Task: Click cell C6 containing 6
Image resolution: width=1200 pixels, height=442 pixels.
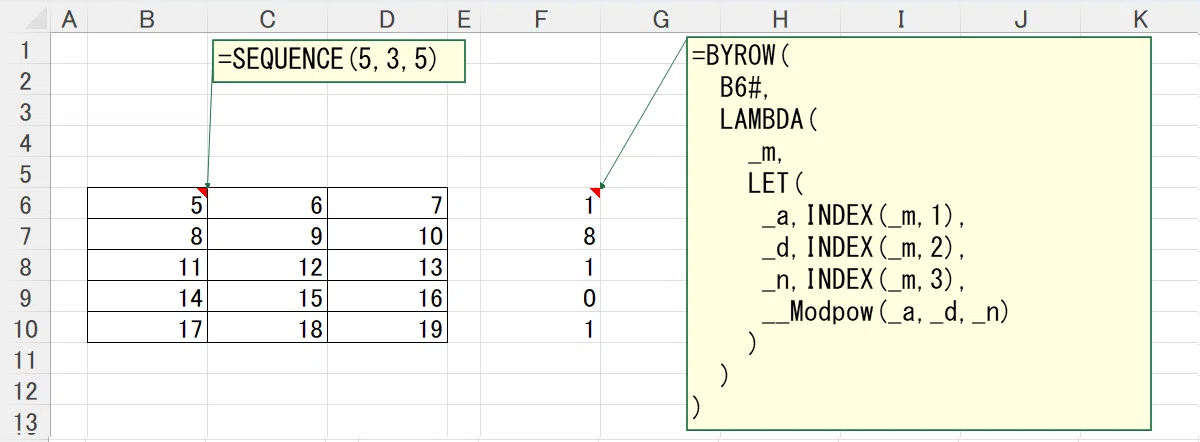Action: [x=267, y=205]
